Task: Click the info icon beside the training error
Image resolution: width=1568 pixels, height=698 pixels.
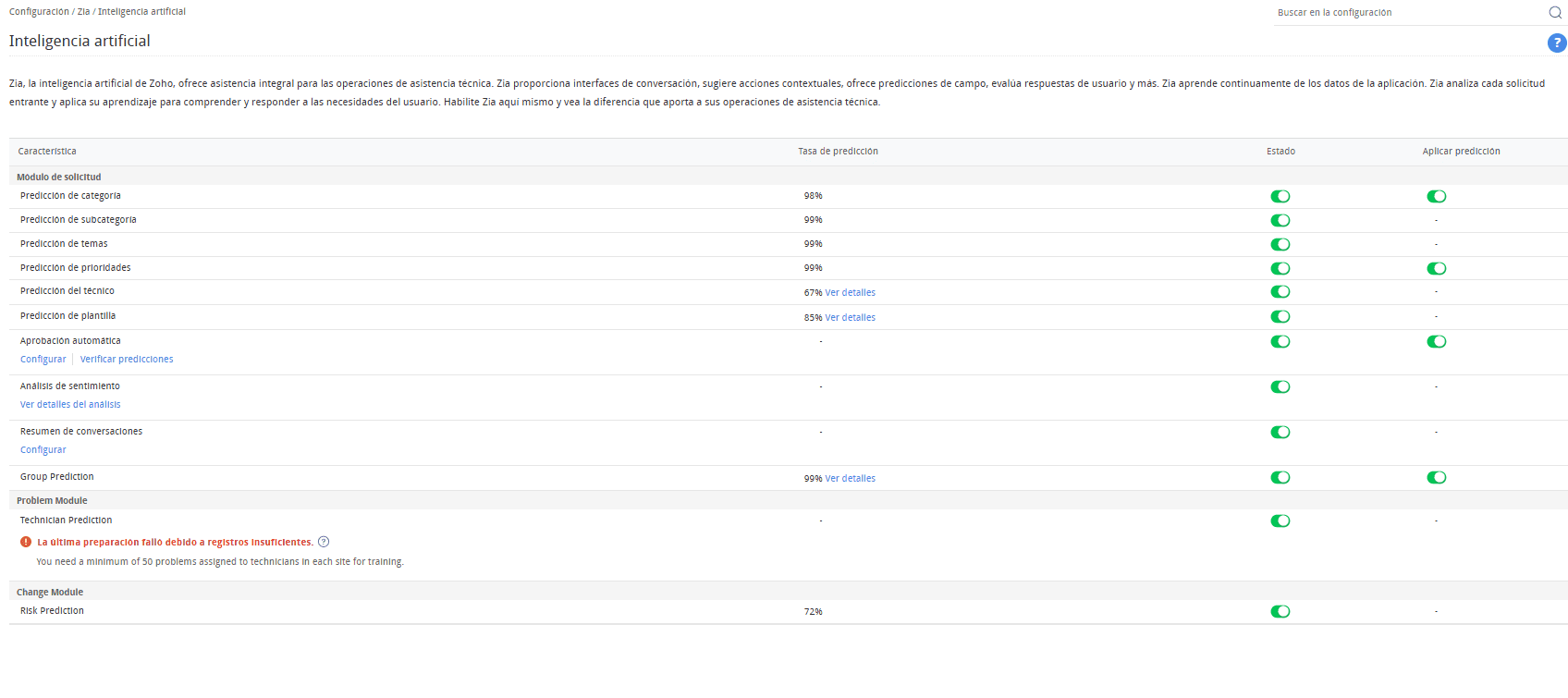Action: [324, 543]
